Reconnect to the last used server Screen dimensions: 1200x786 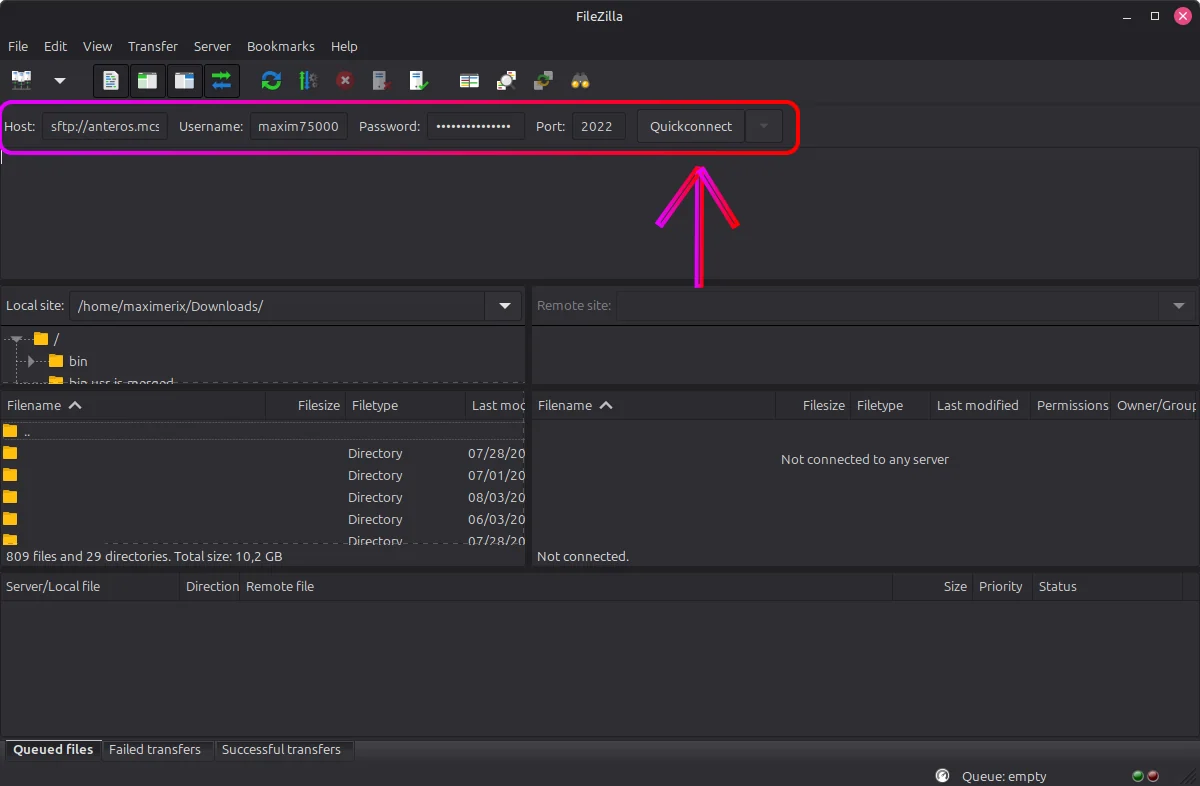click(418, 80)
